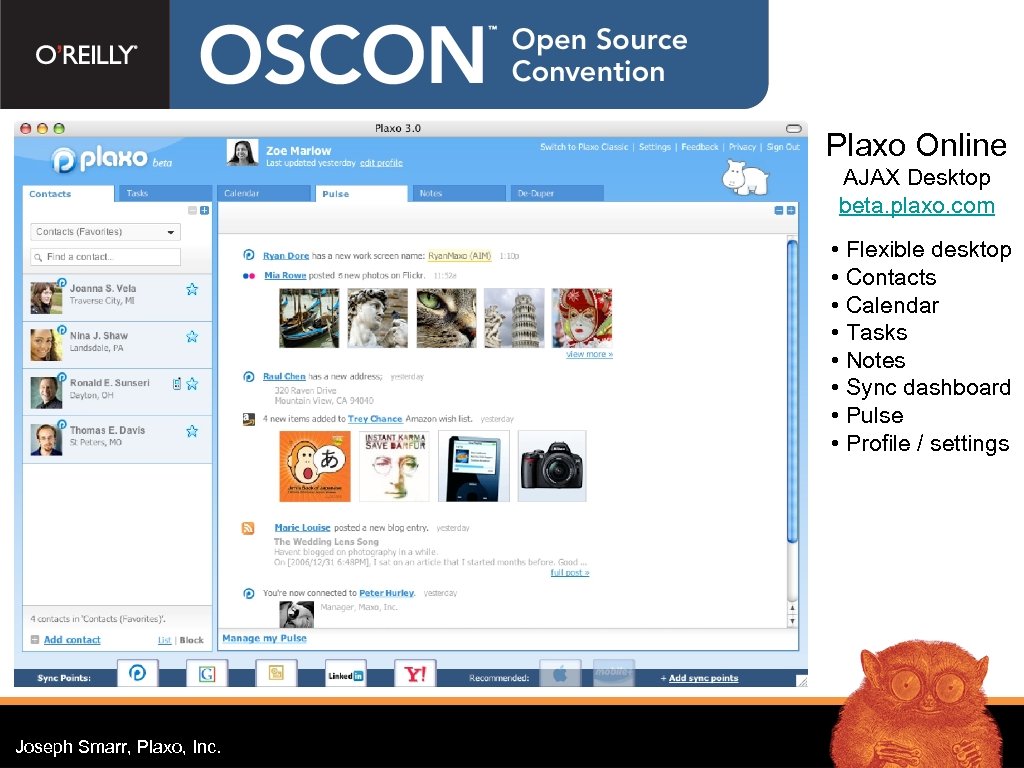This screenshot has height=768, width=1024.
Task: Select the Plaxo sync point icon
Action: tap(137, 673)
